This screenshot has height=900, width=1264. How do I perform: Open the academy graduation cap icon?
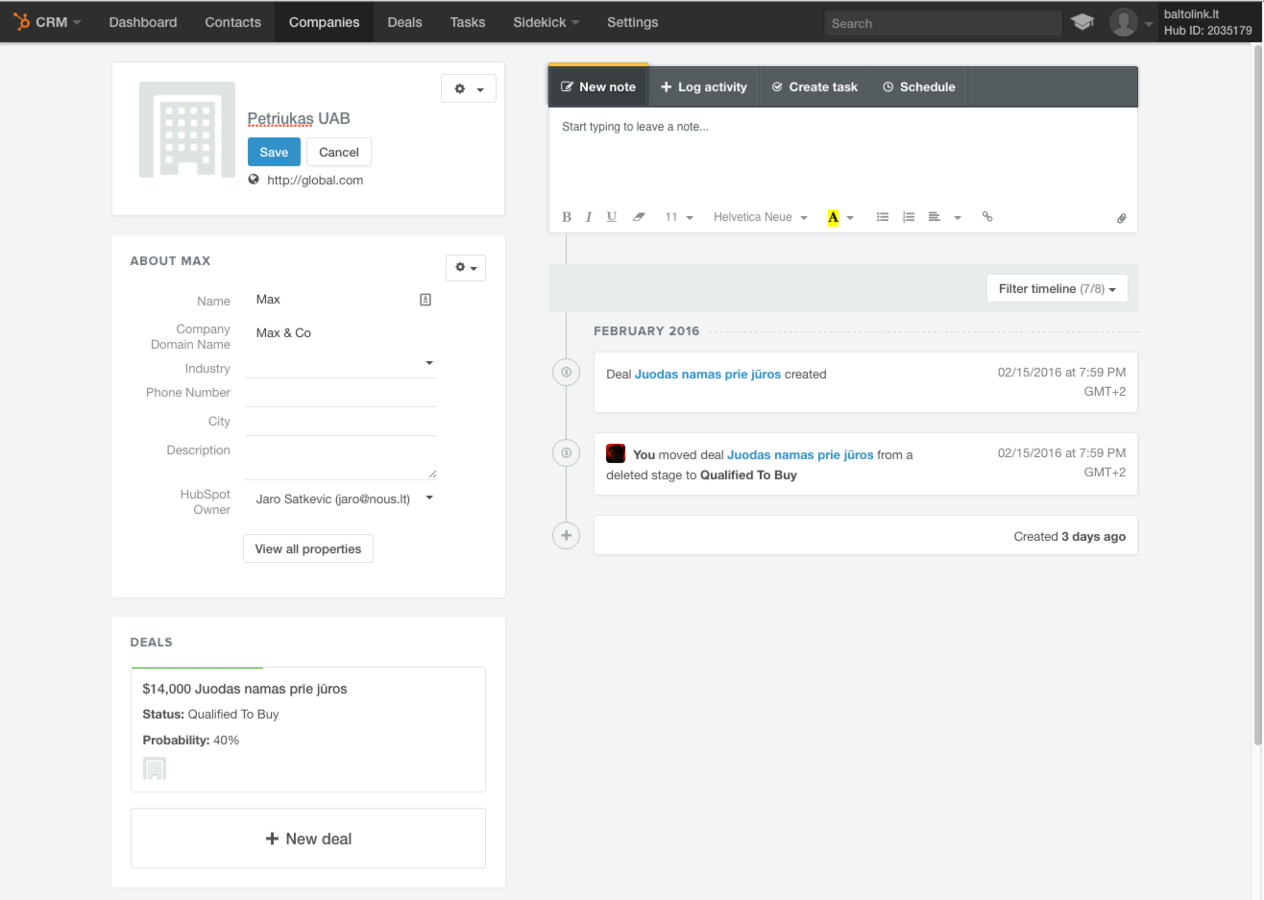[x=1082, y=22]
